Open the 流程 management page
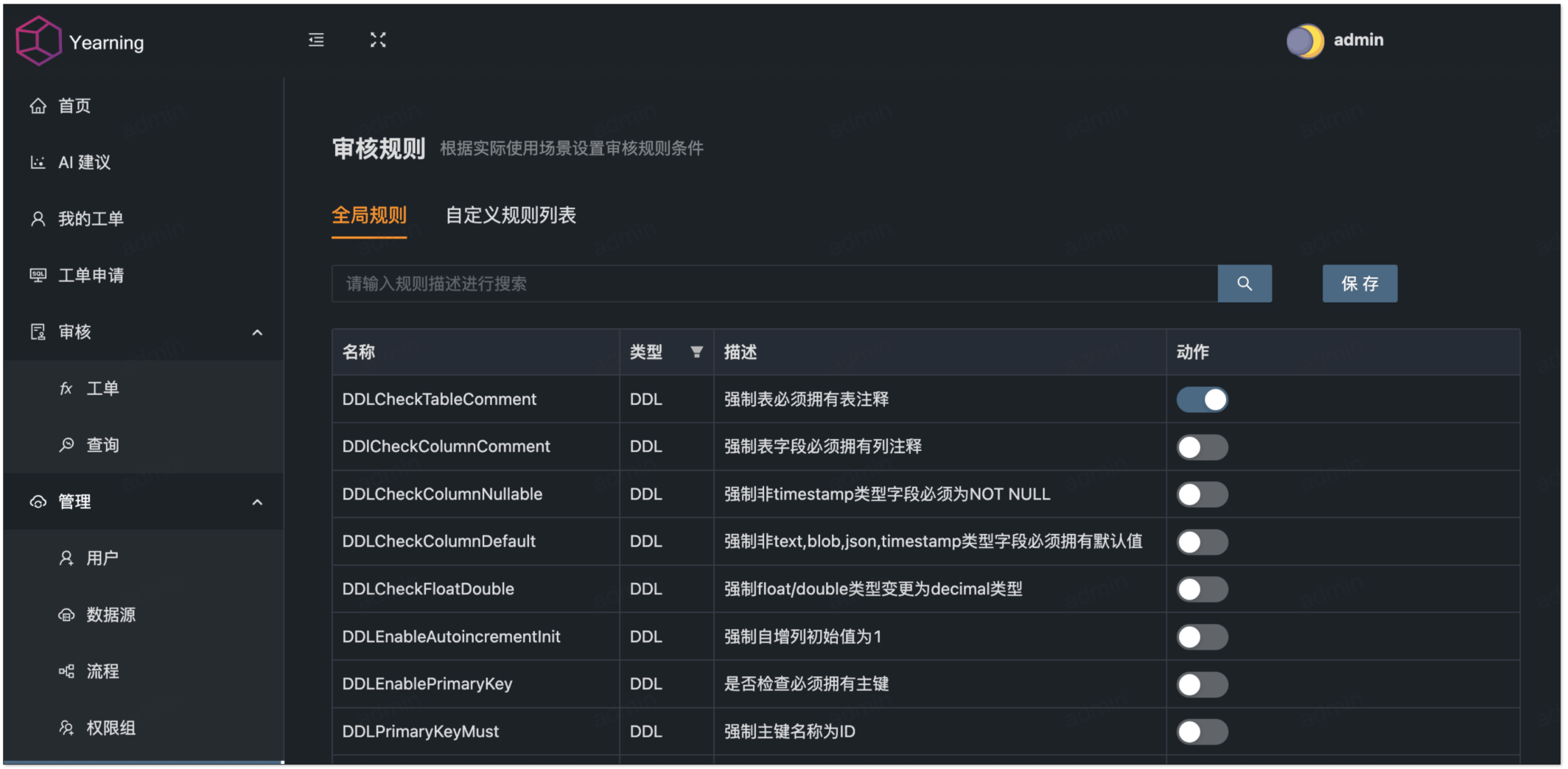Screen dimensions: 1568x769 coord(103,671)
